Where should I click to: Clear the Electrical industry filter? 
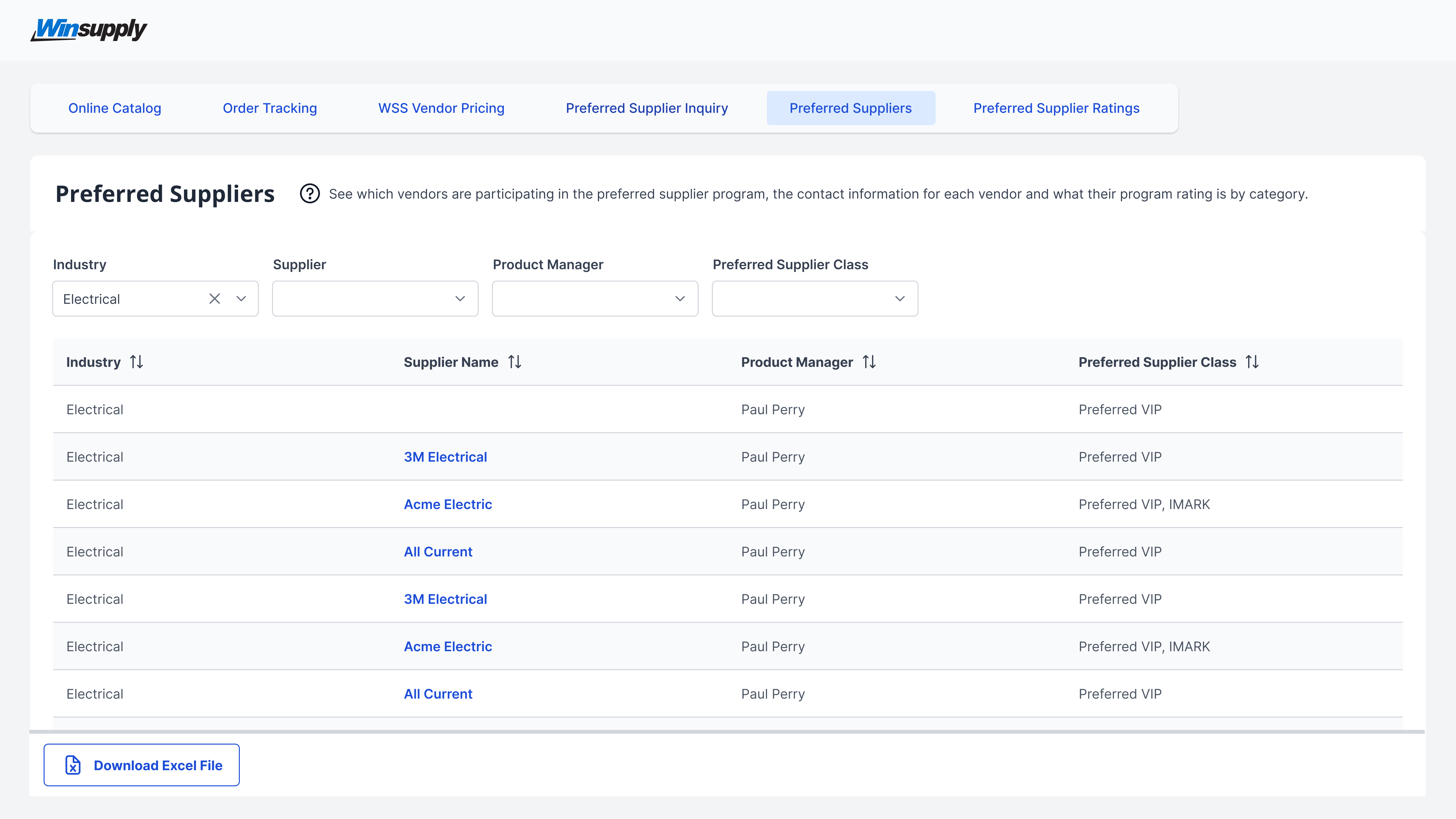point(214,298)
